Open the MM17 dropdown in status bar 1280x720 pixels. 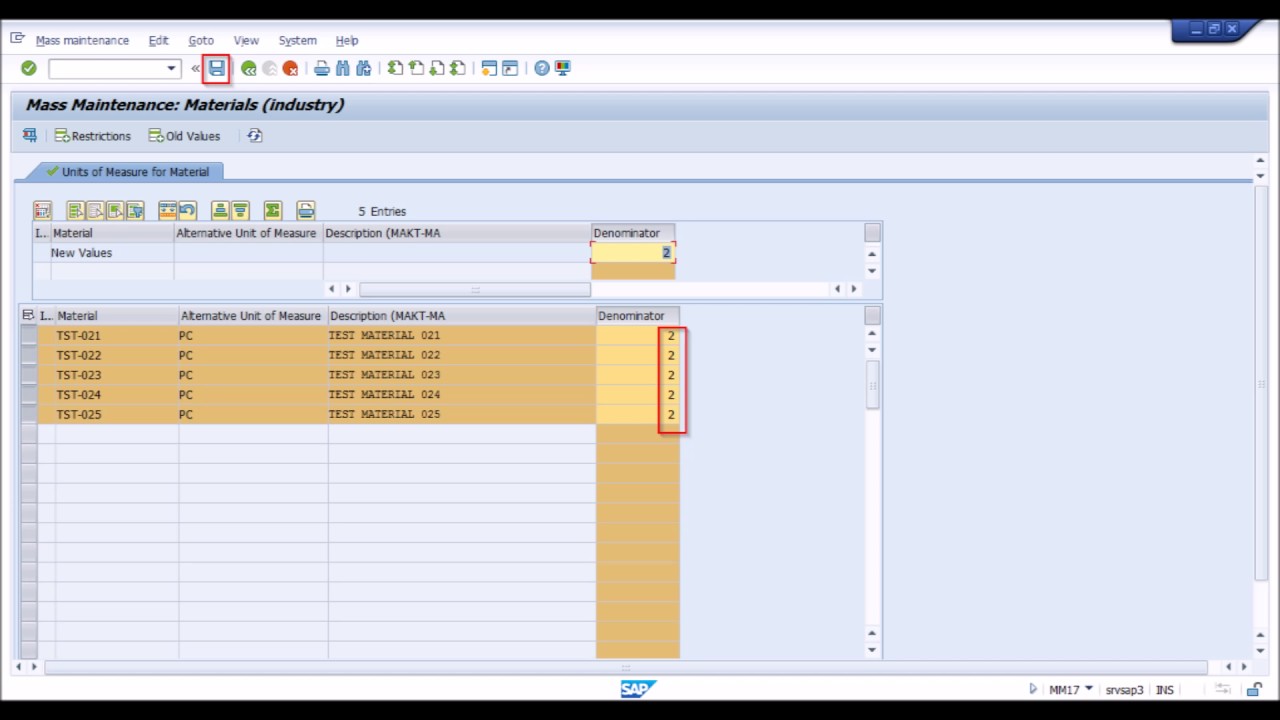(x=1088, y=689)
